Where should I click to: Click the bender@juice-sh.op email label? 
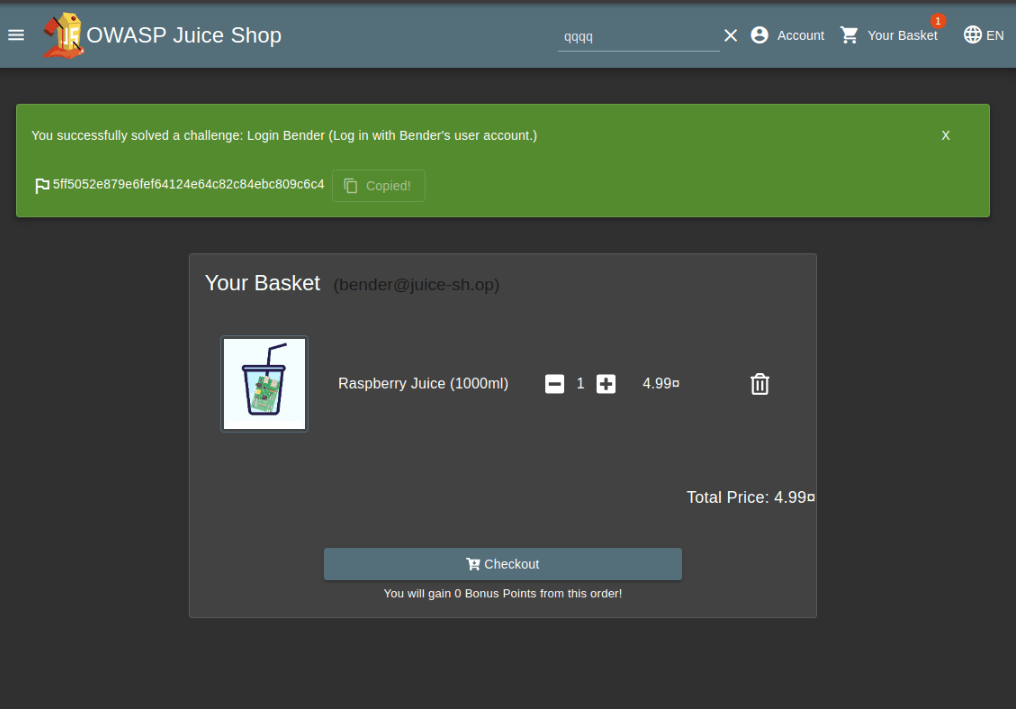[417, 285]
